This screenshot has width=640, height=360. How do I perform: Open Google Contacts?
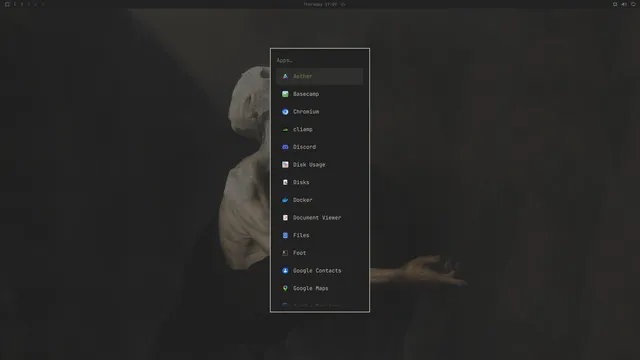[319, 271]
